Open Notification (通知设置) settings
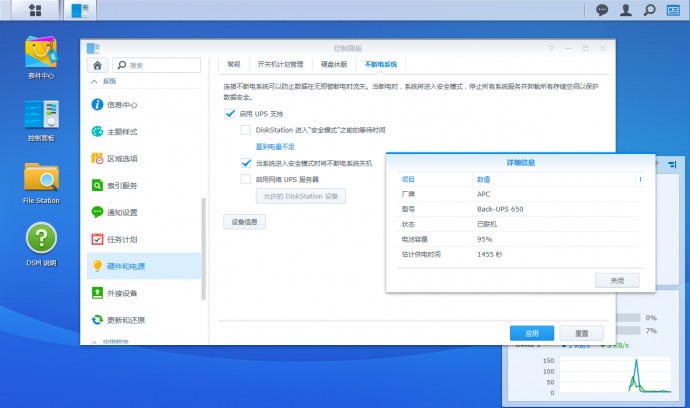 (x=144, y=212)
